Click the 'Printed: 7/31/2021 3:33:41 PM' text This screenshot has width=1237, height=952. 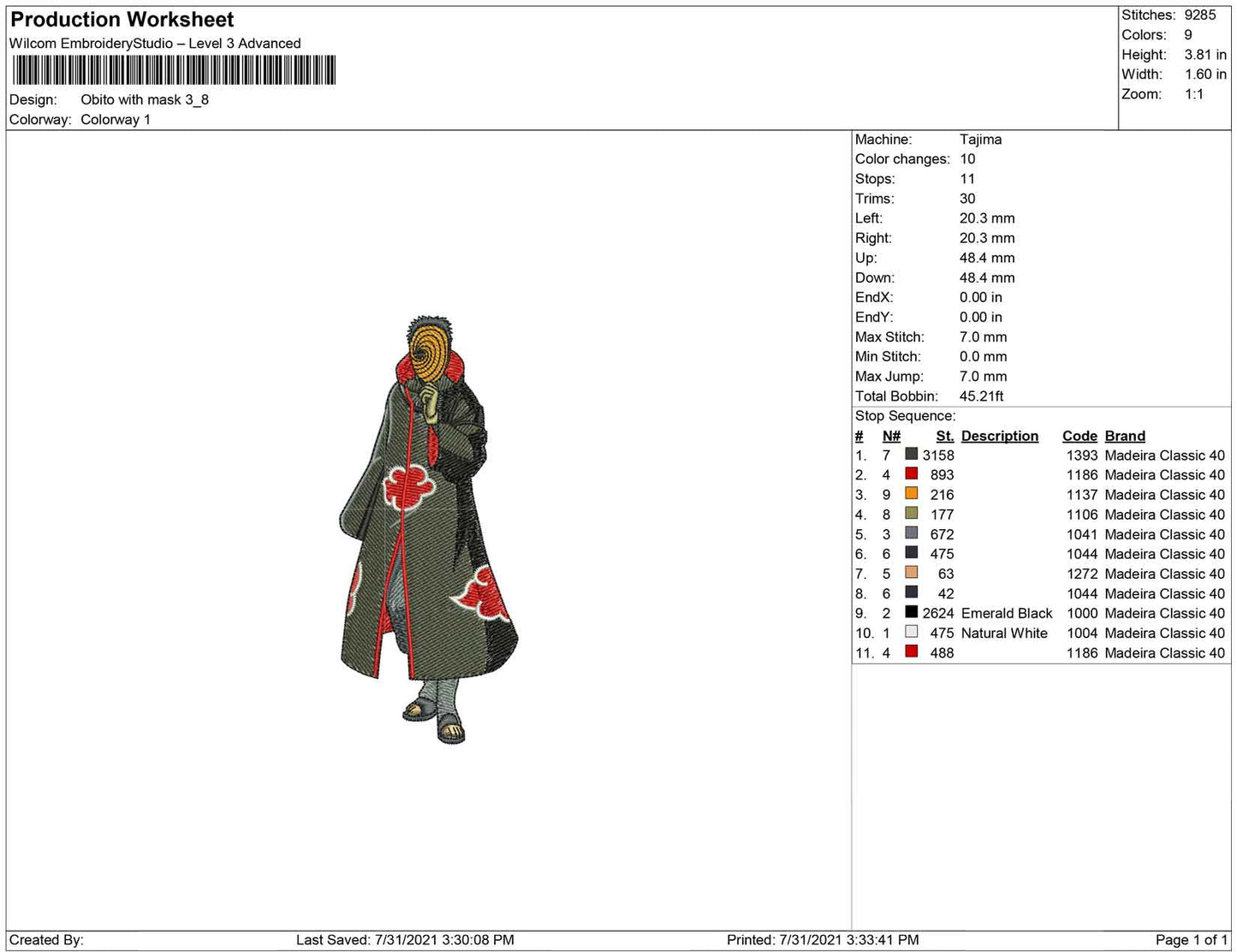(x=823, y=940)
